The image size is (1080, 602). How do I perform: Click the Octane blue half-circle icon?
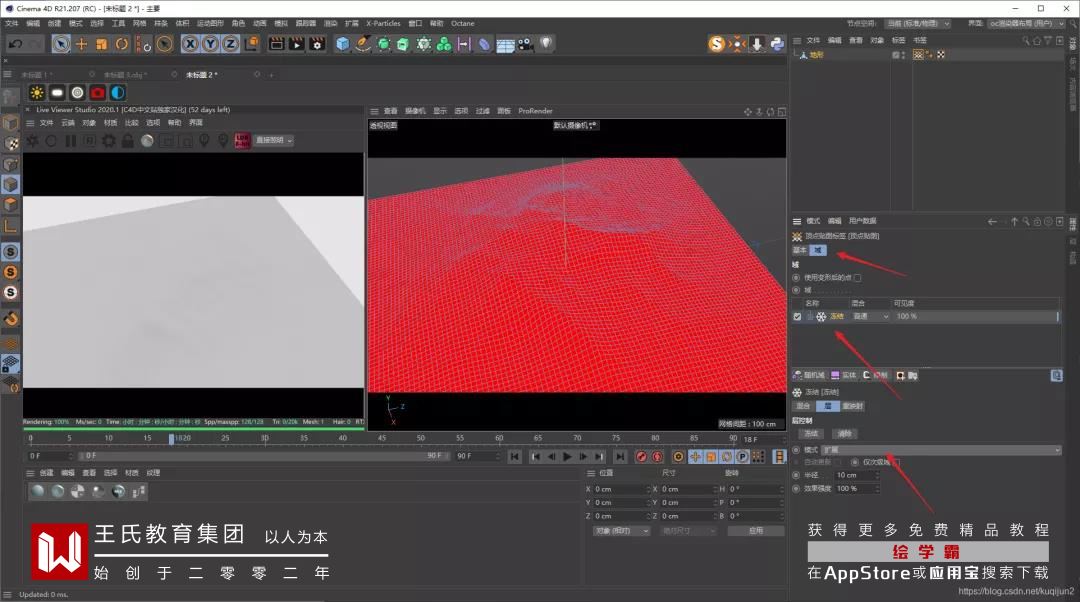[x=118, y=92]
